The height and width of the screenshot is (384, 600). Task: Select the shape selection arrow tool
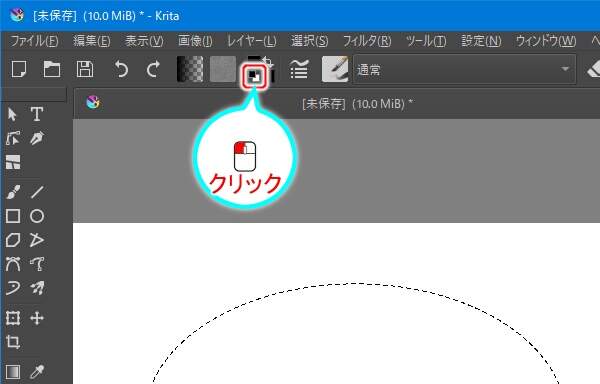pos(13,114)
